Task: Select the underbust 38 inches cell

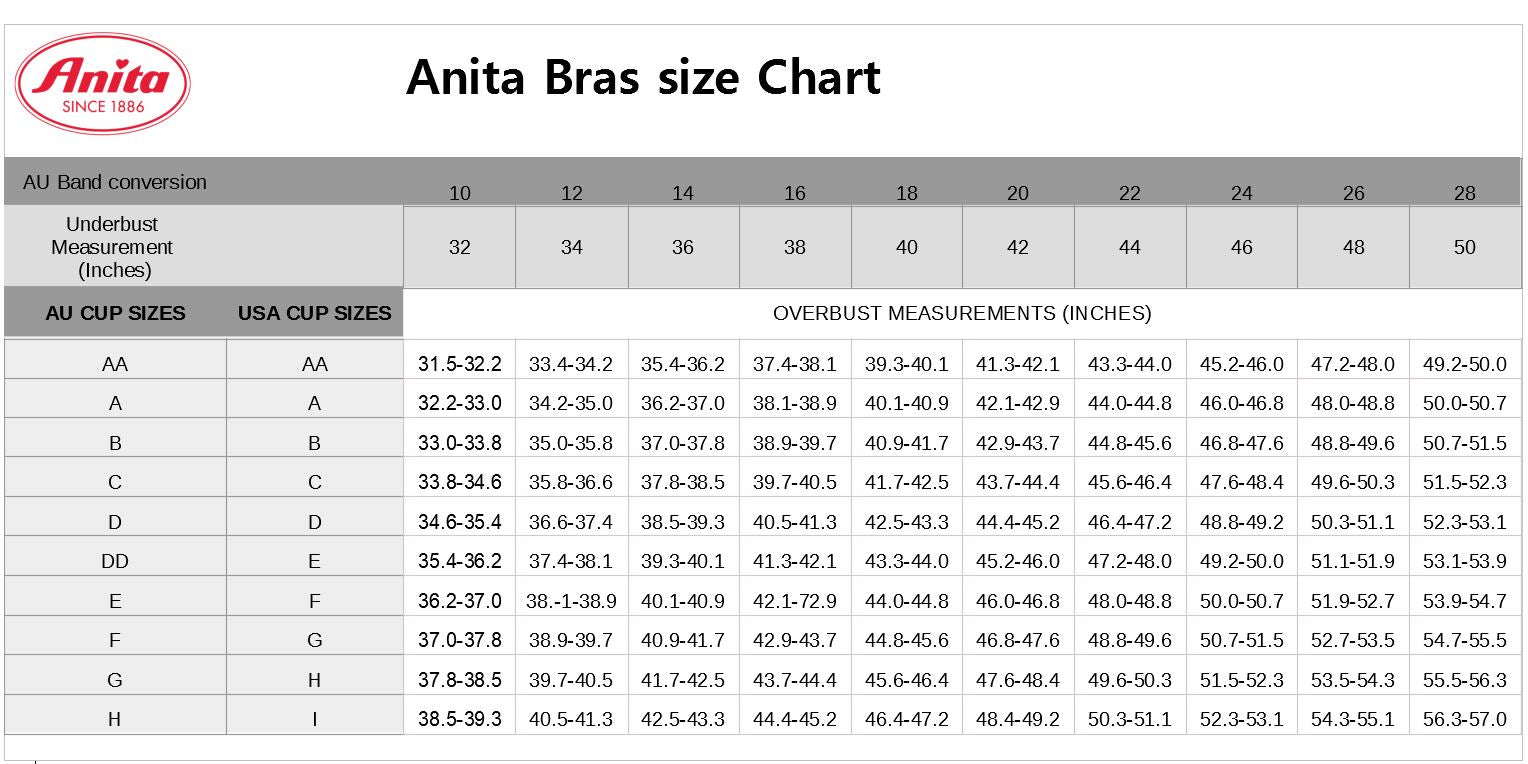Action: pyautogui.click(x=794, y=247)
